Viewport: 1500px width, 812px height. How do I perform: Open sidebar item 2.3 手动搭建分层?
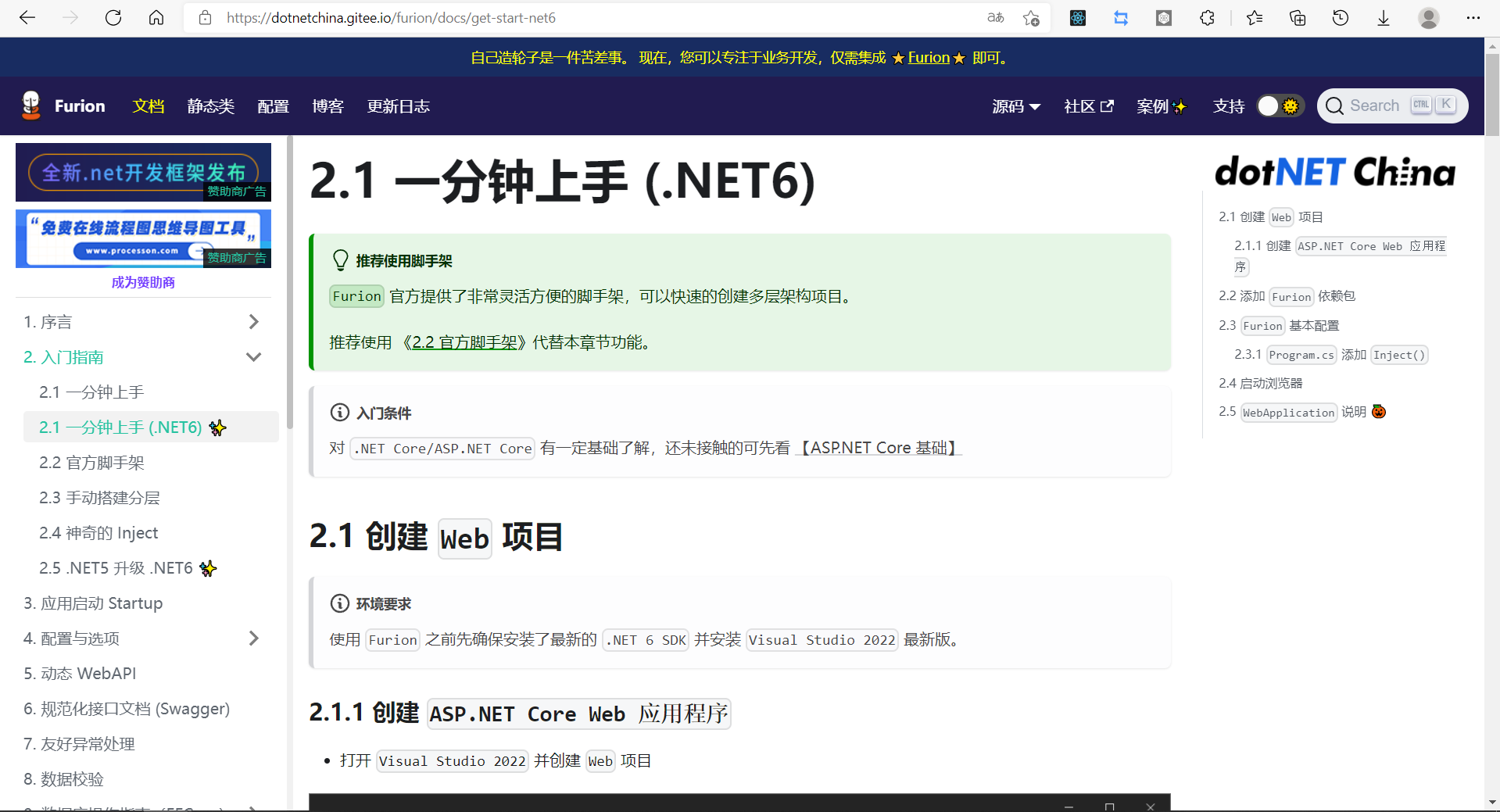point(99,497)
